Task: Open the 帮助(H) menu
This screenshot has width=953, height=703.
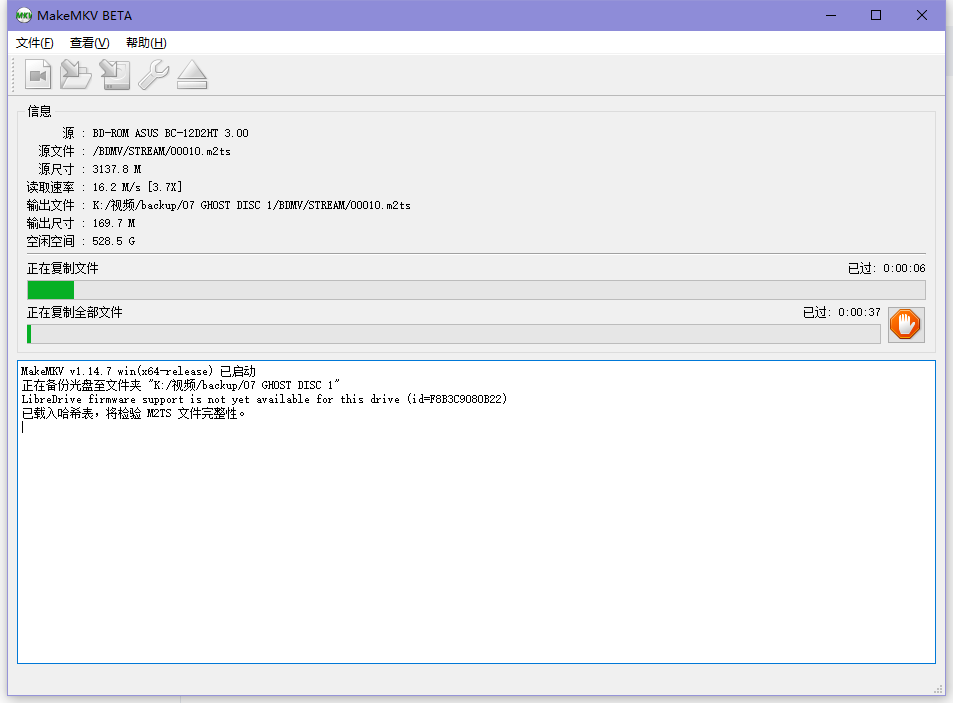Action: 146,43
